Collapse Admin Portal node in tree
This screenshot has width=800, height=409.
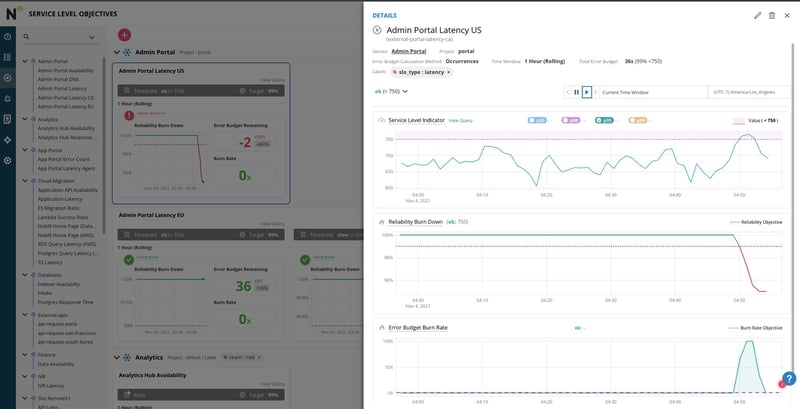tap(25, 61)
